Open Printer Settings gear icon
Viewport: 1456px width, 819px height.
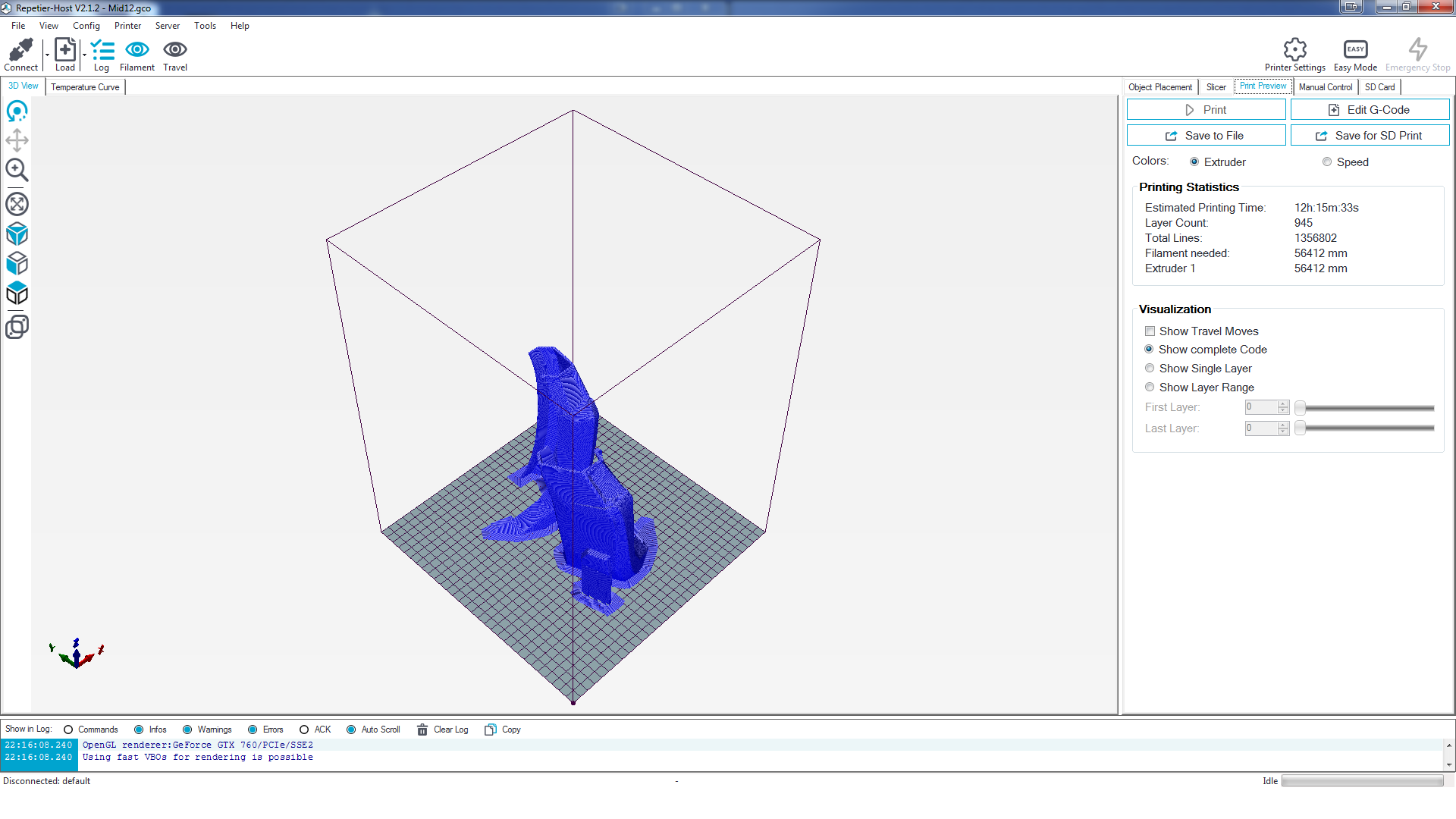click(x=1294, y=50)
